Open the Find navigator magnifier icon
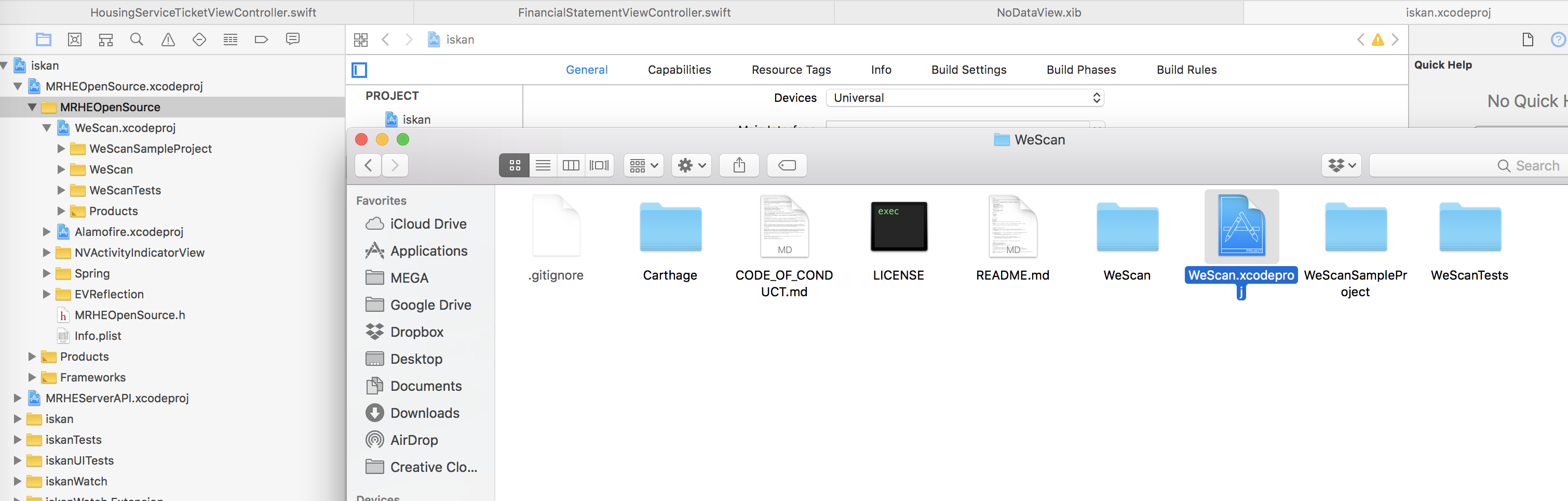Image resolution: width=1568 pixels, height=501 pixels. click(137, 39)
